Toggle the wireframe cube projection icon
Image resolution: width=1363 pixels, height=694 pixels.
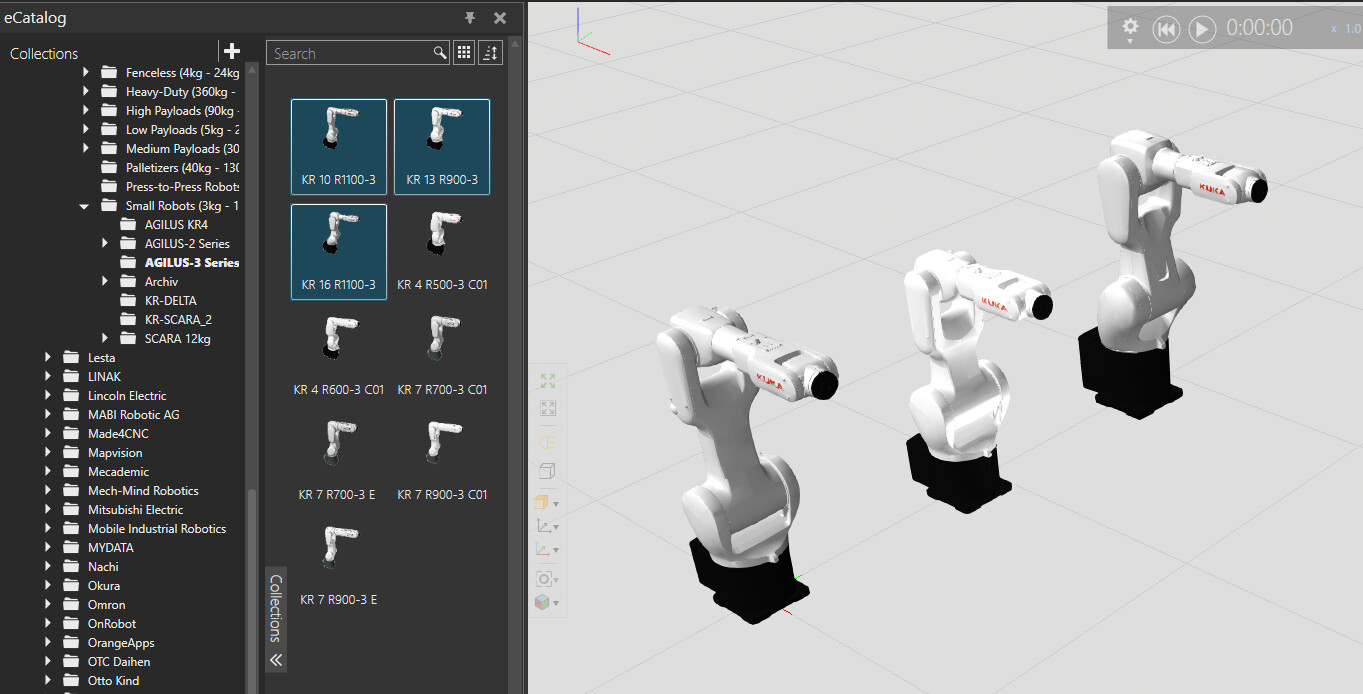(547, 471)
